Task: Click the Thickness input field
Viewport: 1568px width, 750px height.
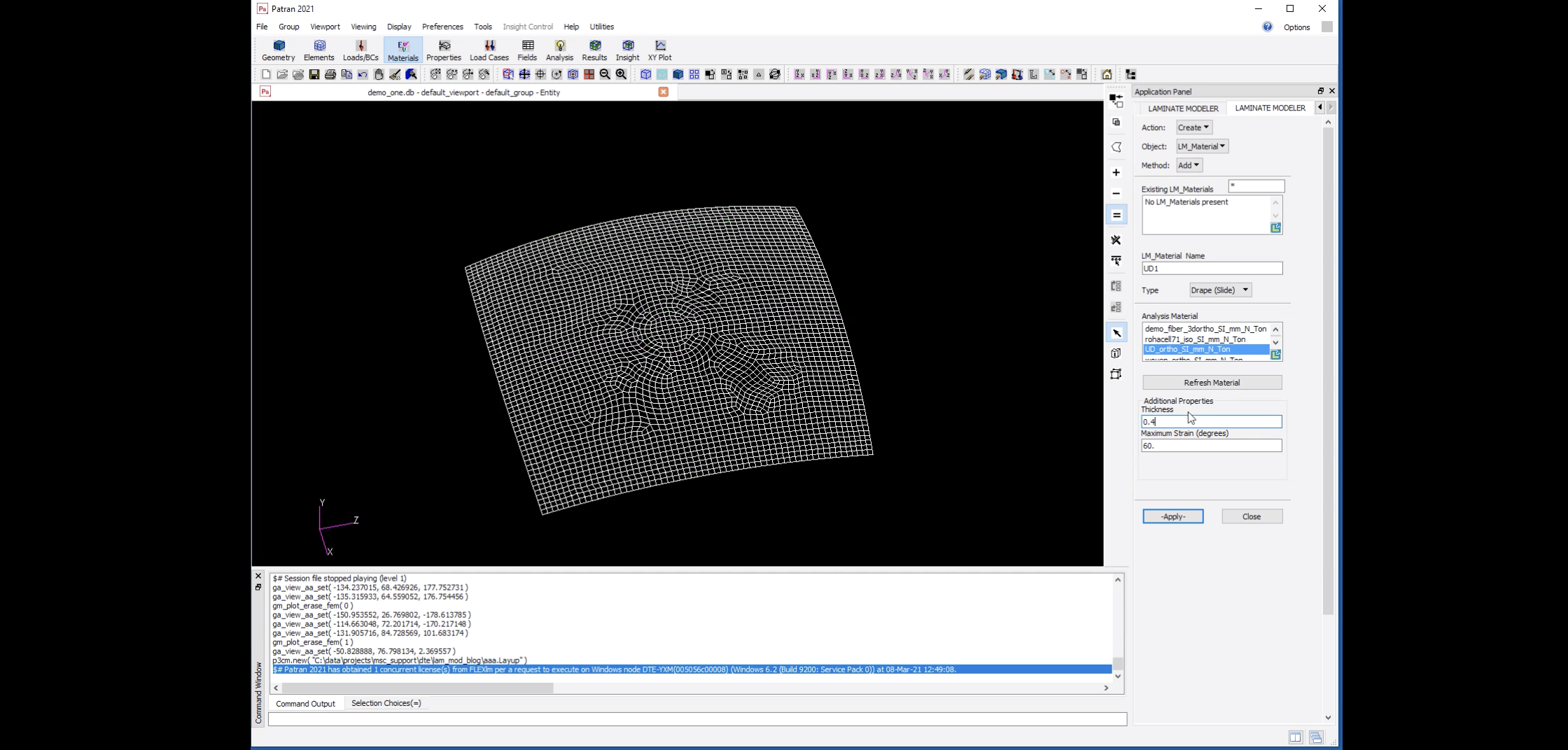Action: point(1212,421)
